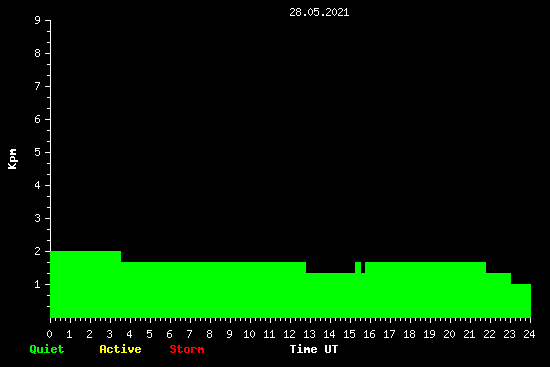
Task: Select hour 4 on the time axis
Action: [129, 334]
